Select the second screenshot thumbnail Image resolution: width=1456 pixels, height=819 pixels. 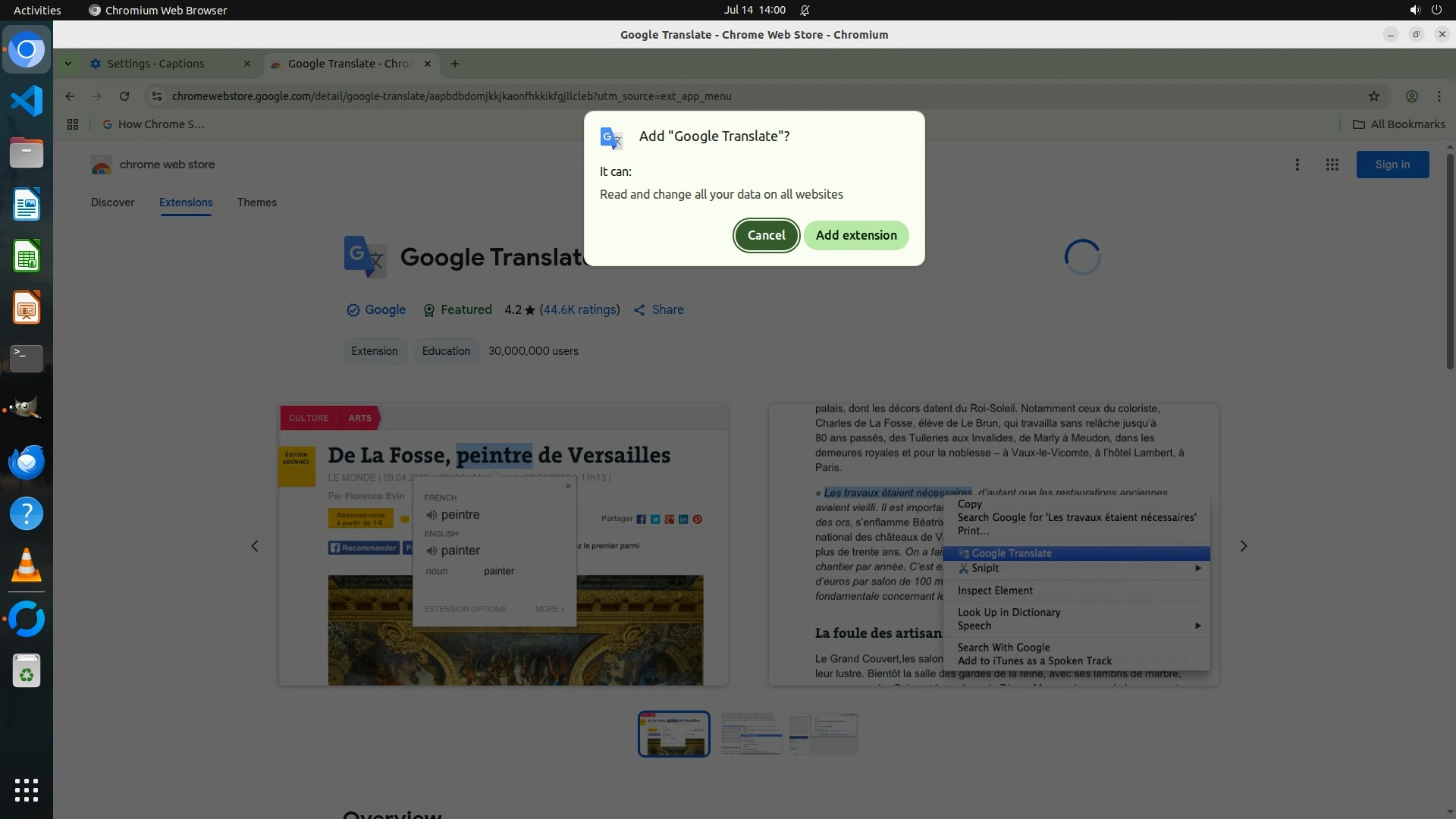[751, 733]
